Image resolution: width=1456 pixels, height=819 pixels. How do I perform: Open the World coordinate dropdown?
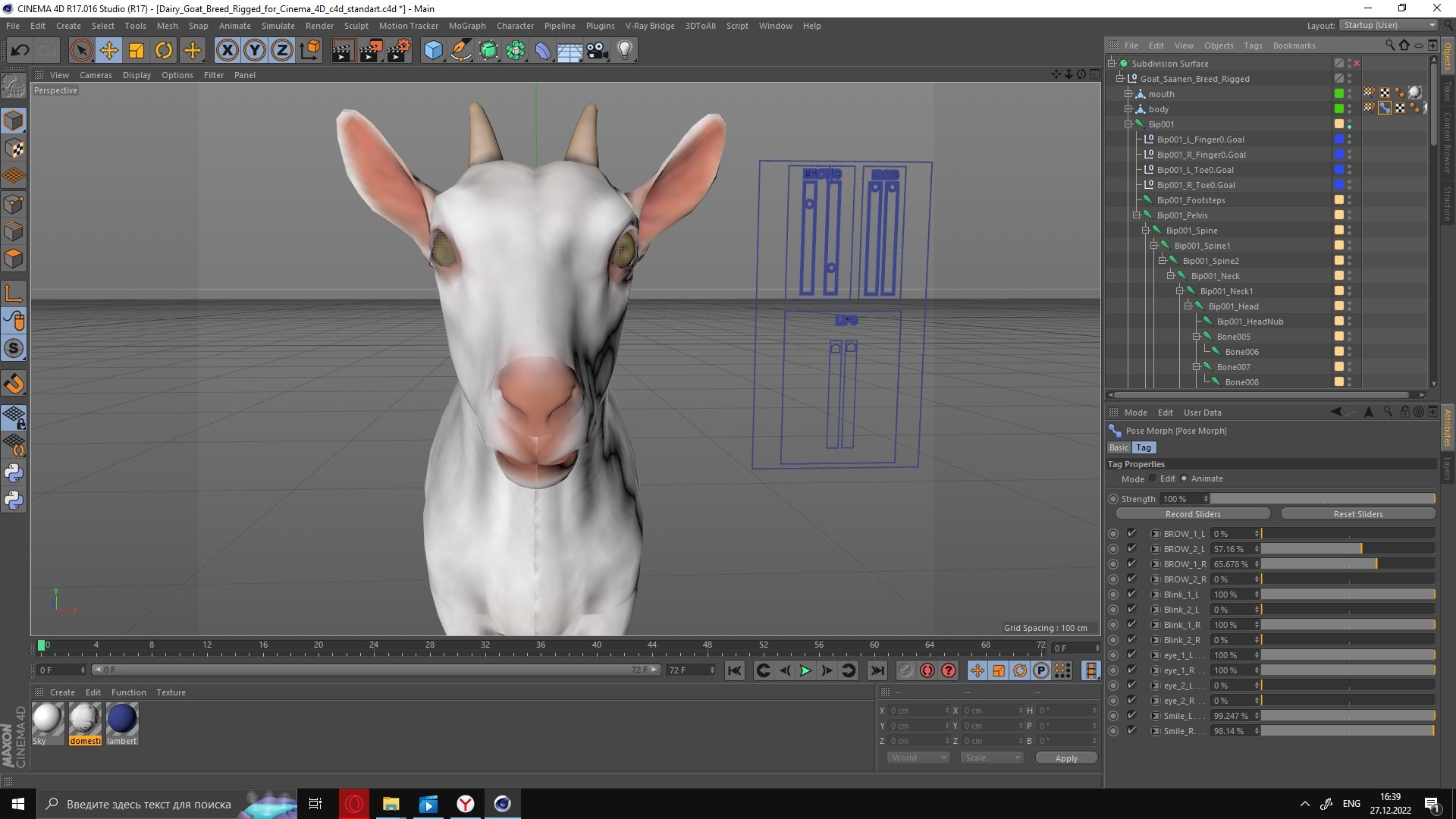[x=918, y=758]
